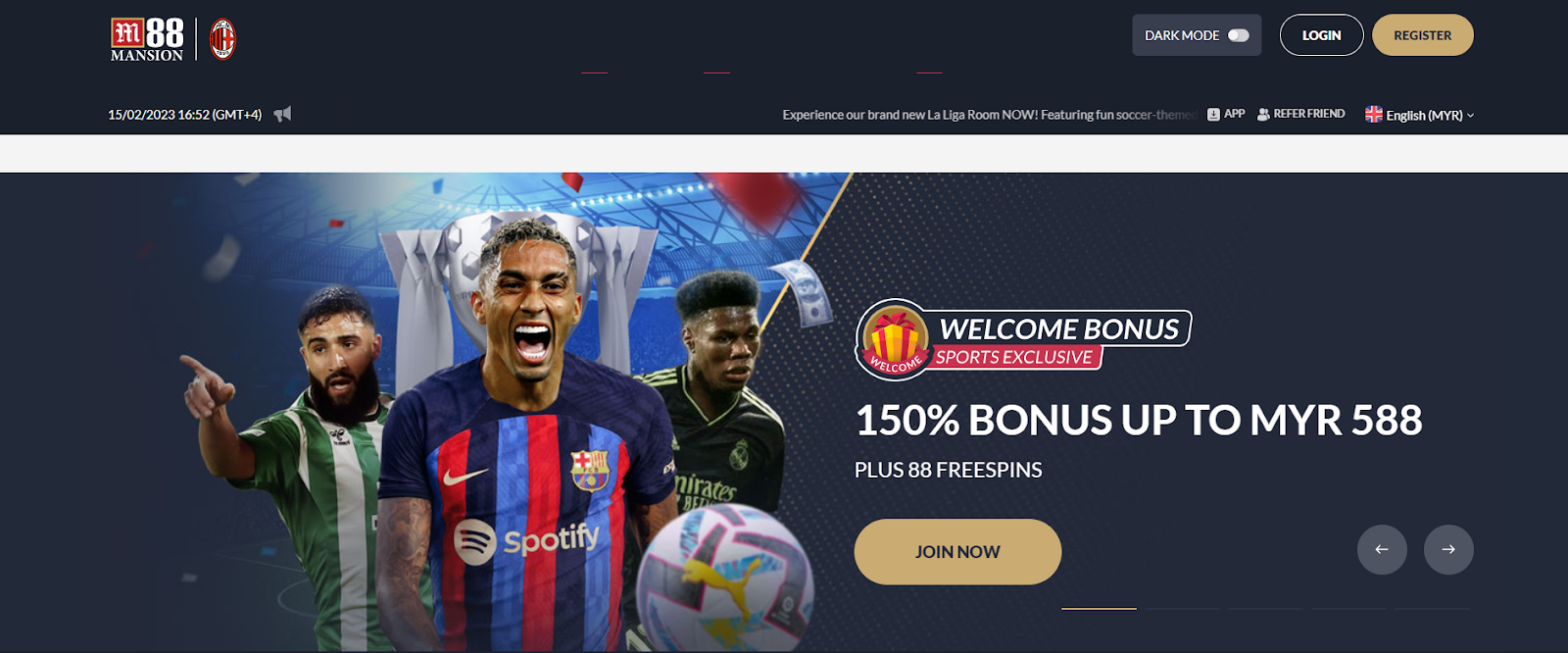Jump to the last carousel slide indicator

point(1433,609)
